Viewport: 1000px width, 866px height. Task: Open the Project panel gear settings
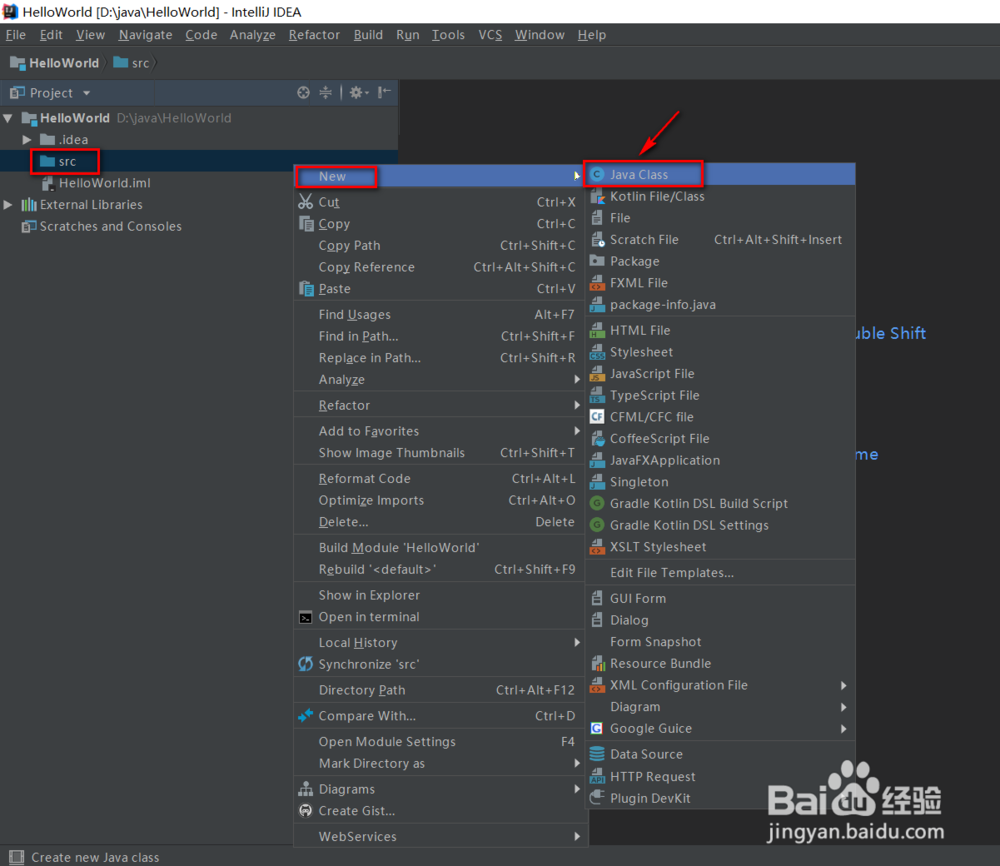358,92
